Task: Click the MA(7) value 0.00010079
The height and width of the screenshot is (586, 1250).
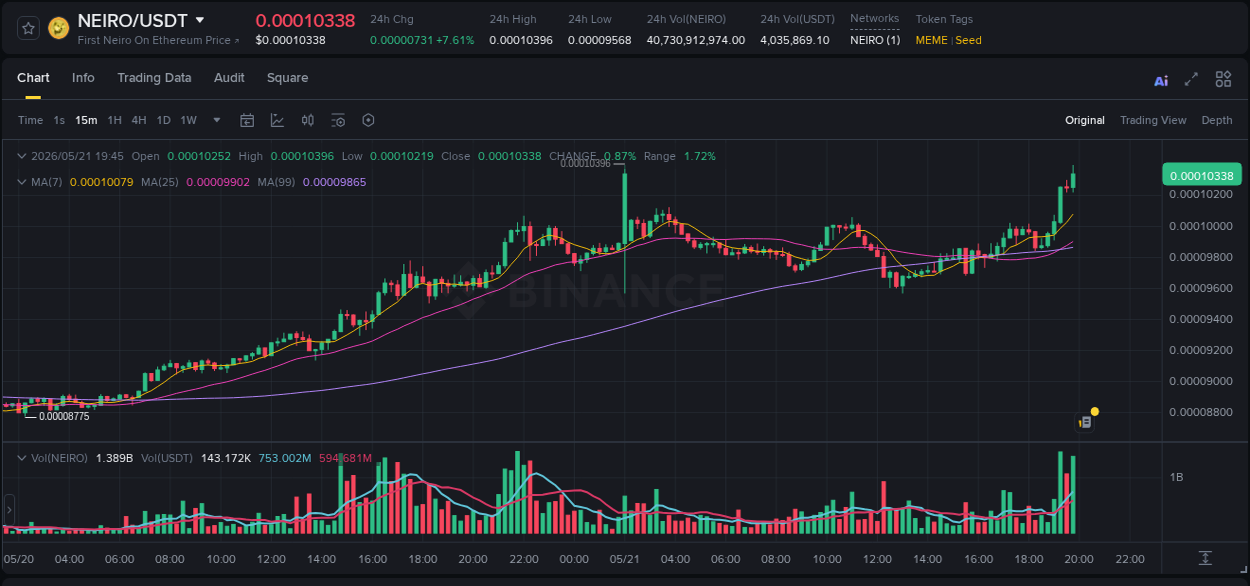Action: point(101,182)
